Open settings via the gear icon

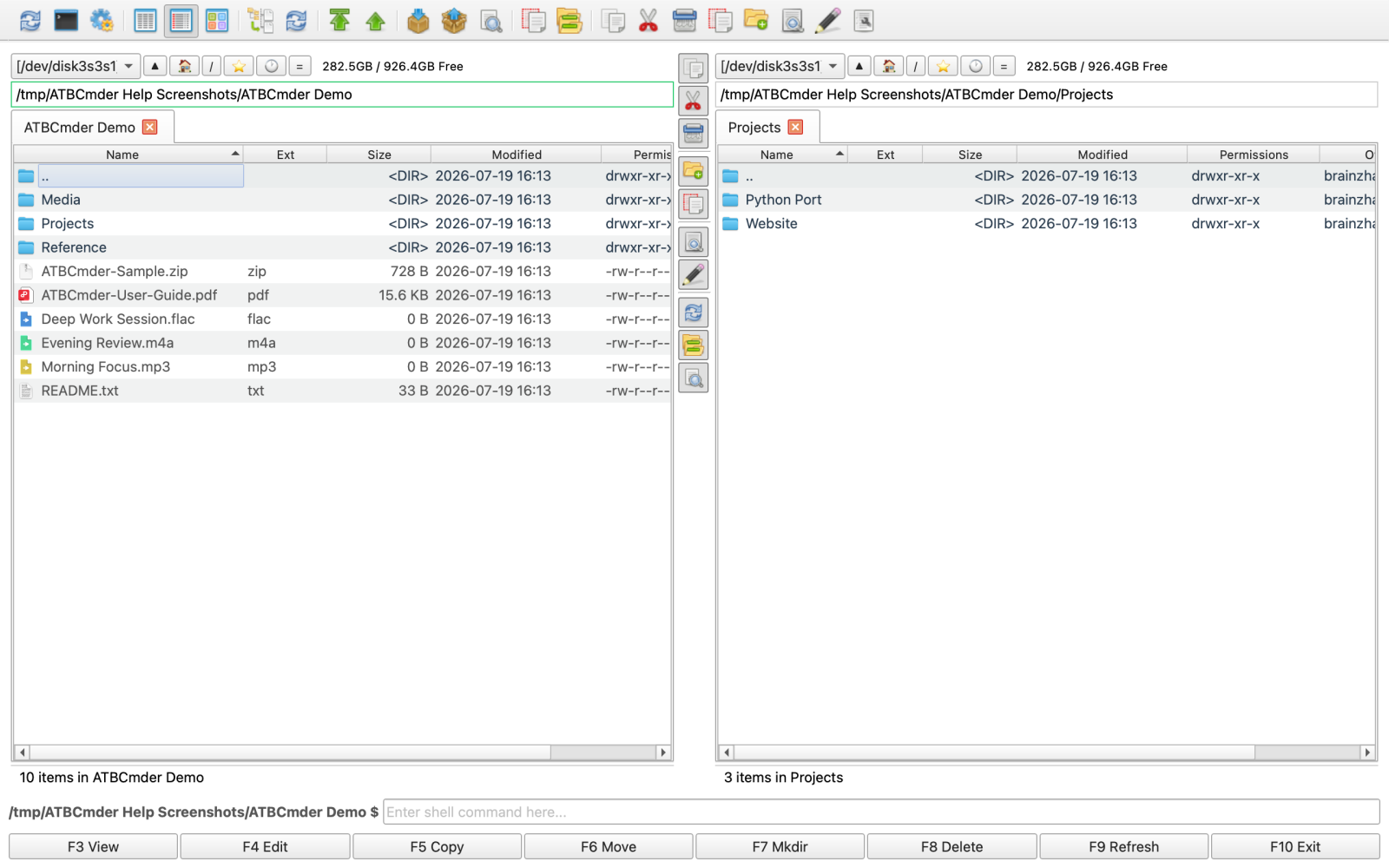tap(102, 21)
